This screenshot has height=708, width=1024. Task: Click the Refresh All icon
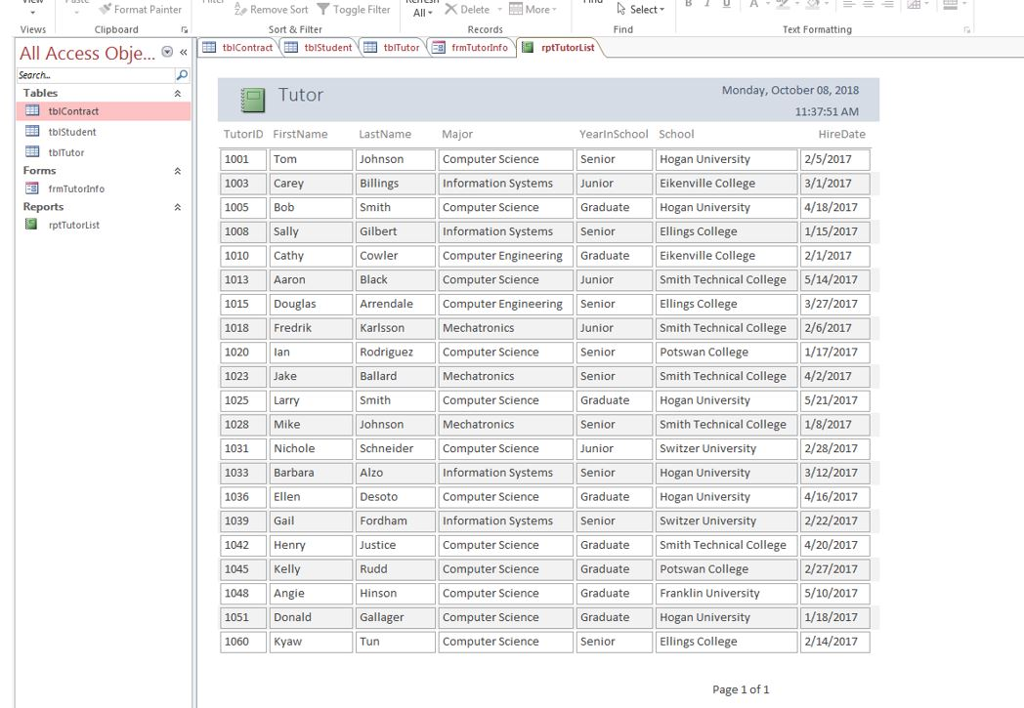(x=421, y=7)
